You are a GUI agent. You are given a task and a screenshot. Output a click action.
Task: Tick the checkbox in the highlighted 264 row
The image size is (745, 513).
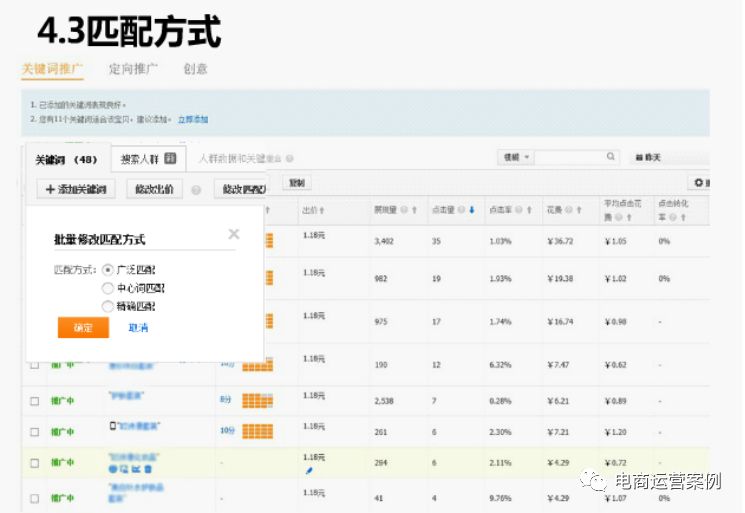(x=34, y=463)
